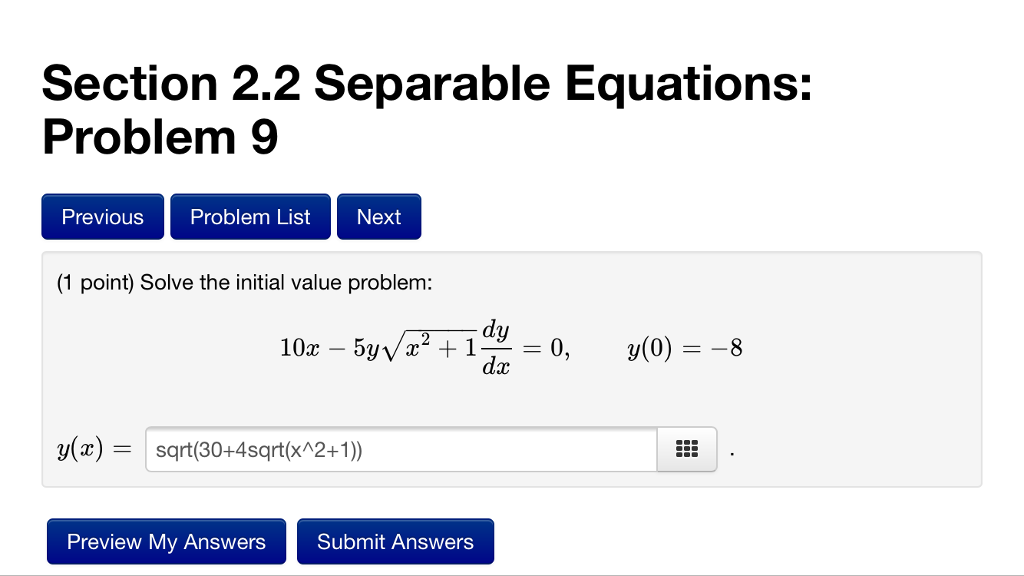Return to the previous problem
The height and width of the screenshot is (576, 1024).
coord(102,216)
